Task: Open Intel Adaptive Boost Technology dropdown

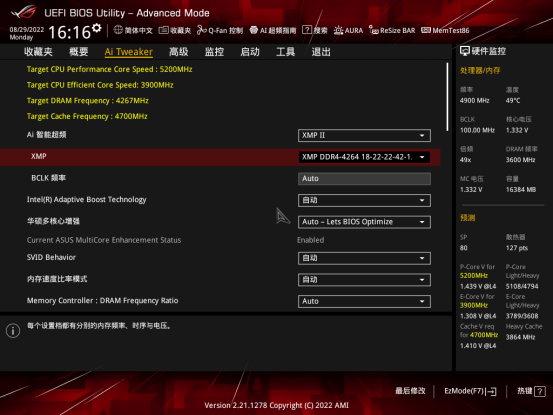Action: tap(364, 200)
